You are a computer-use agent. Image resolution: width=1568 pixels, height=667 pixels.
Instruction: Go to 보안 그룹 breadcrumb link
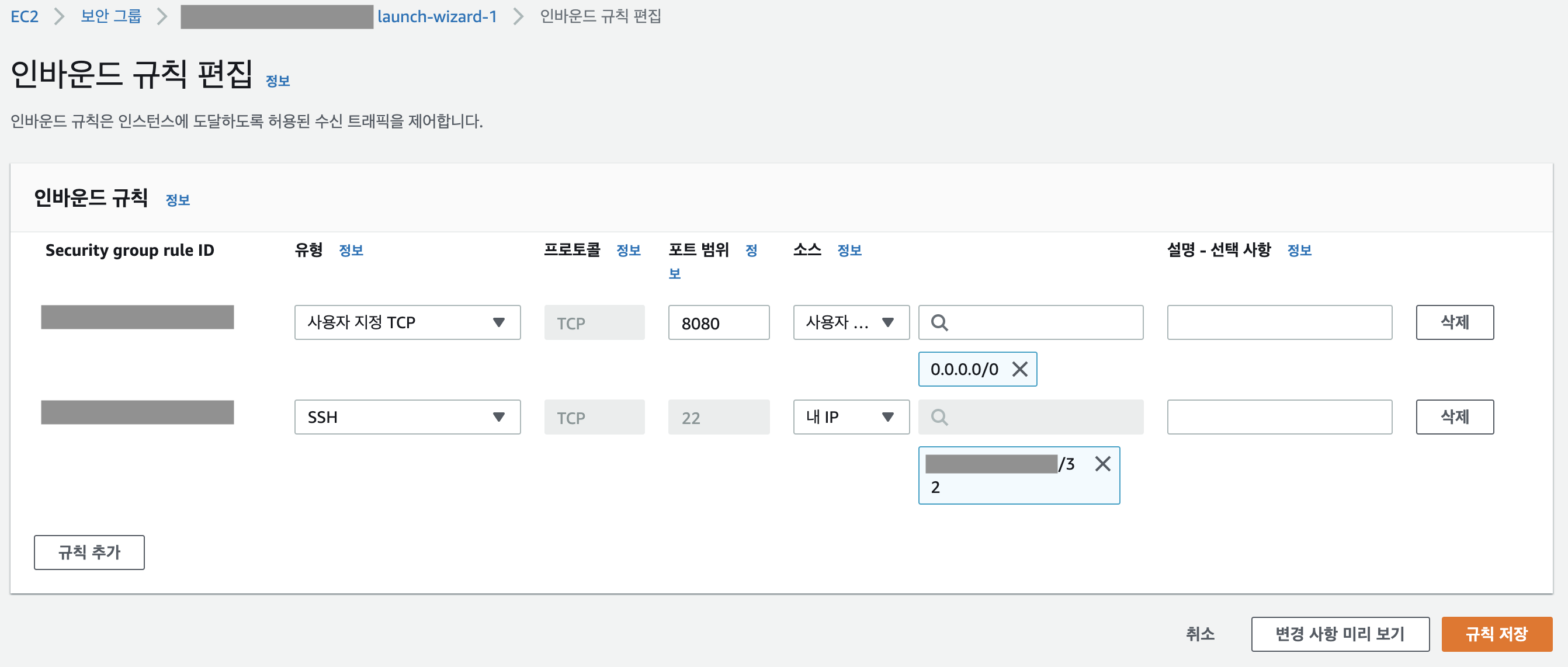tap(111, 16)
